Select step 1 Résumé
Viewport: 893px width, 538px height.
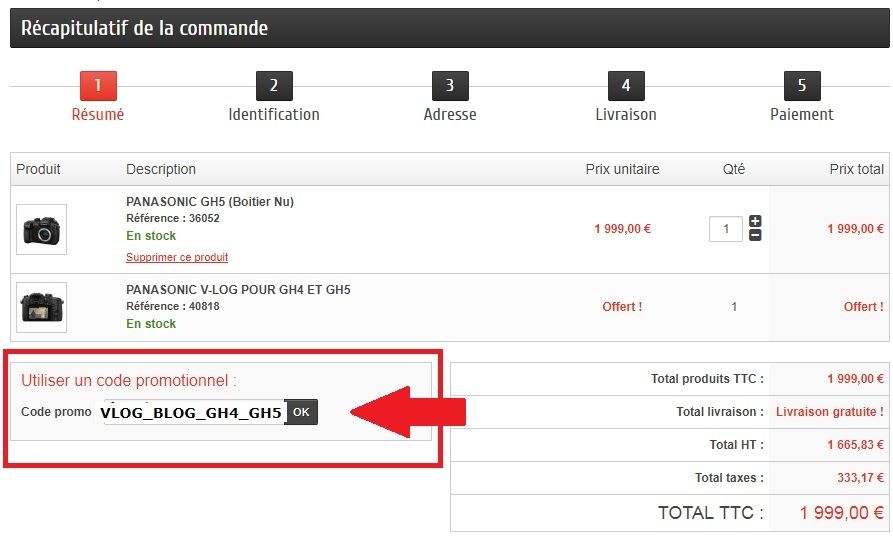click(98, 96)
